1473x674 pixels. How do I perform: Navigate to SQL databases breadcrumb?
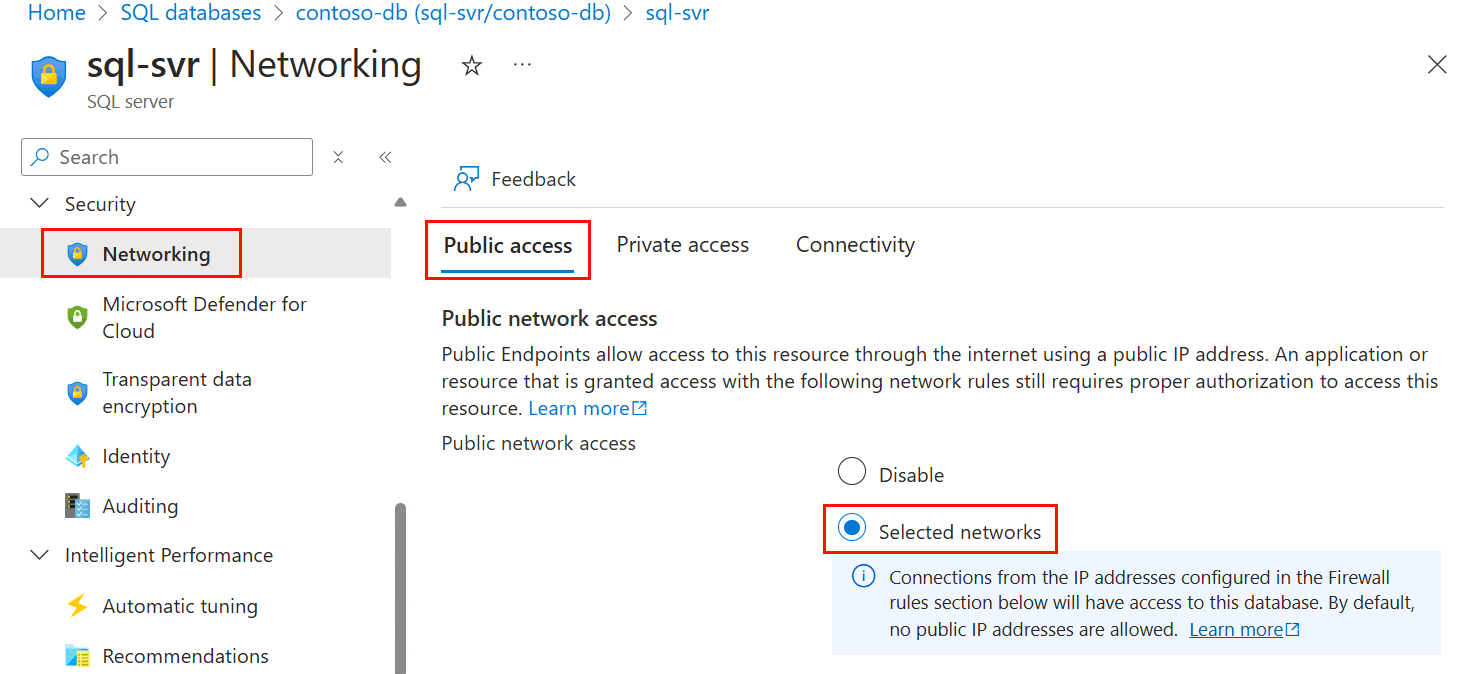pyautogui.click(x=190, y=13)
